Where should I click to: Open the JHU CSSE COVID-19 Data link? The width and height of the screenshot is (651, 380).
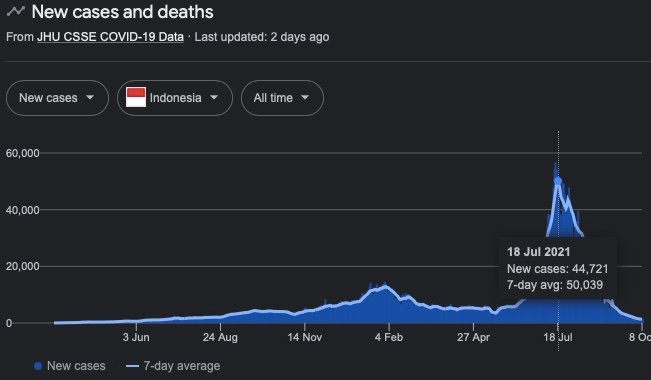[x=110, y=37]
